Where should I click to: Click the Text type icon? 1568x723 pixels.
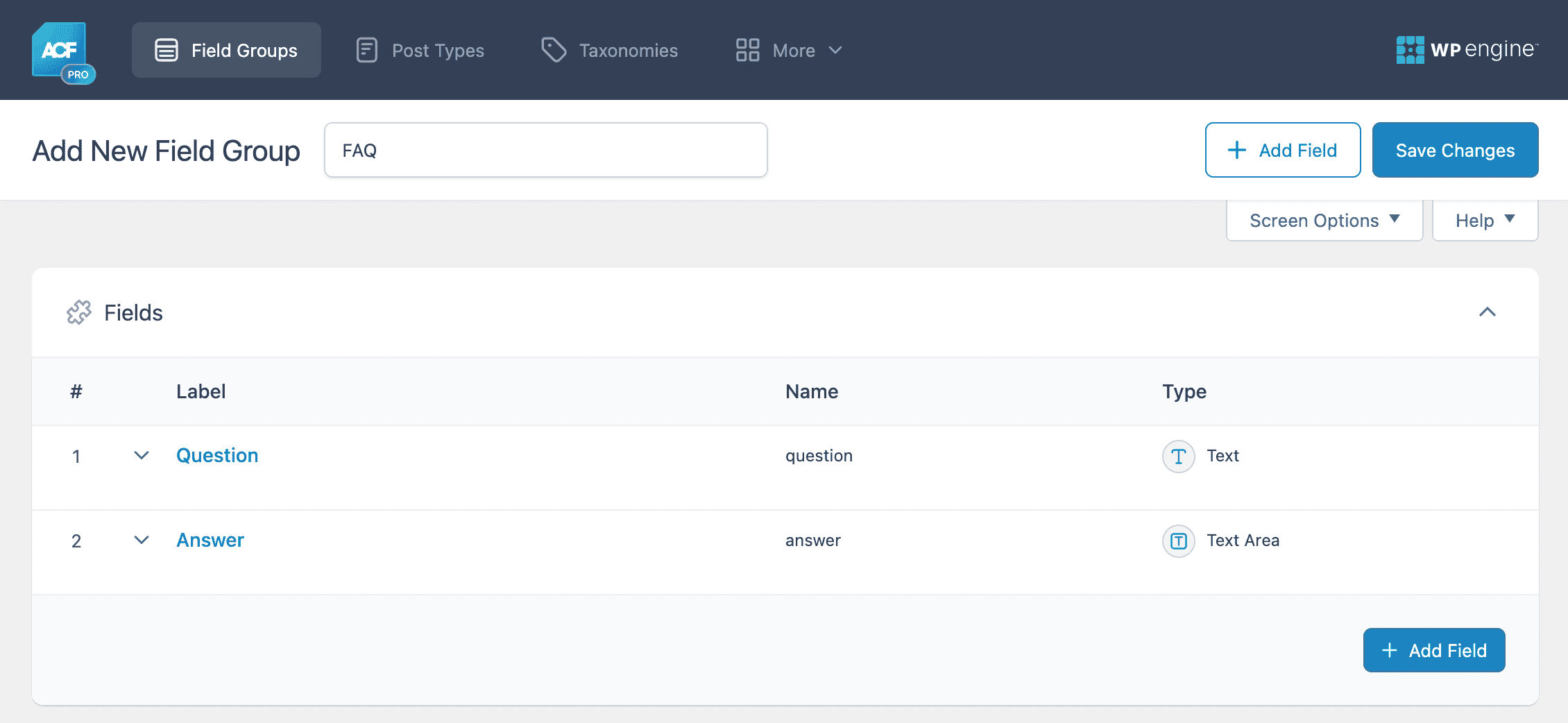tap(1178, 456)
